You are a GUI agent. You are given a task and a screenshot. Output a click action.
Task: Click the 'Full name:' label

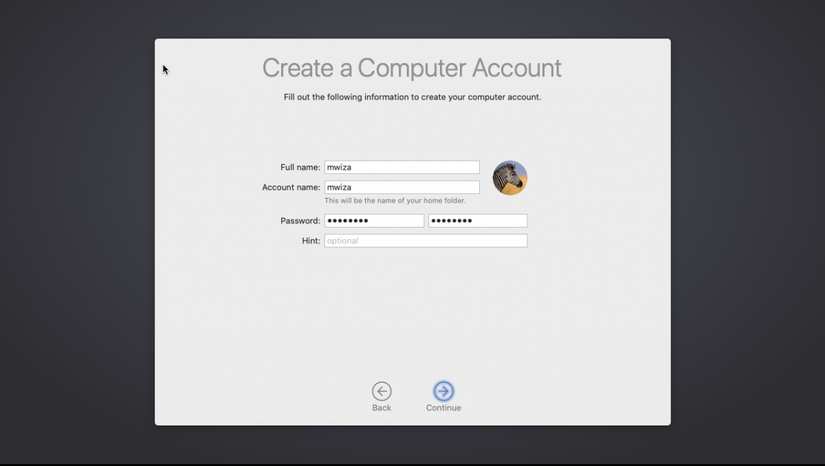pos(300,167)
